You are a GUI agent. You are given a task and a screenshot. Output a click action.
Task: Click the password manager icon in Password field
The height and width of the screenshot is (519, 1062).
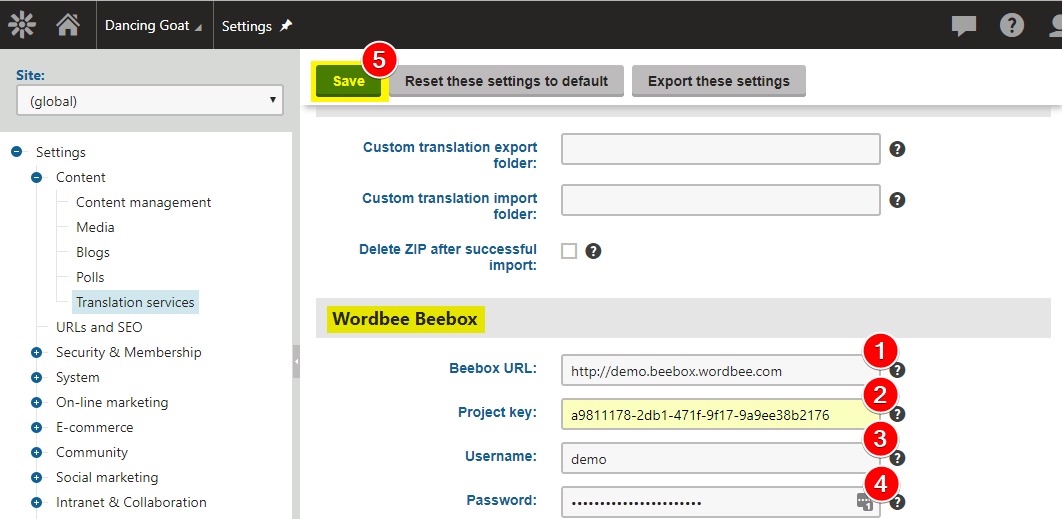coord(864,502)
